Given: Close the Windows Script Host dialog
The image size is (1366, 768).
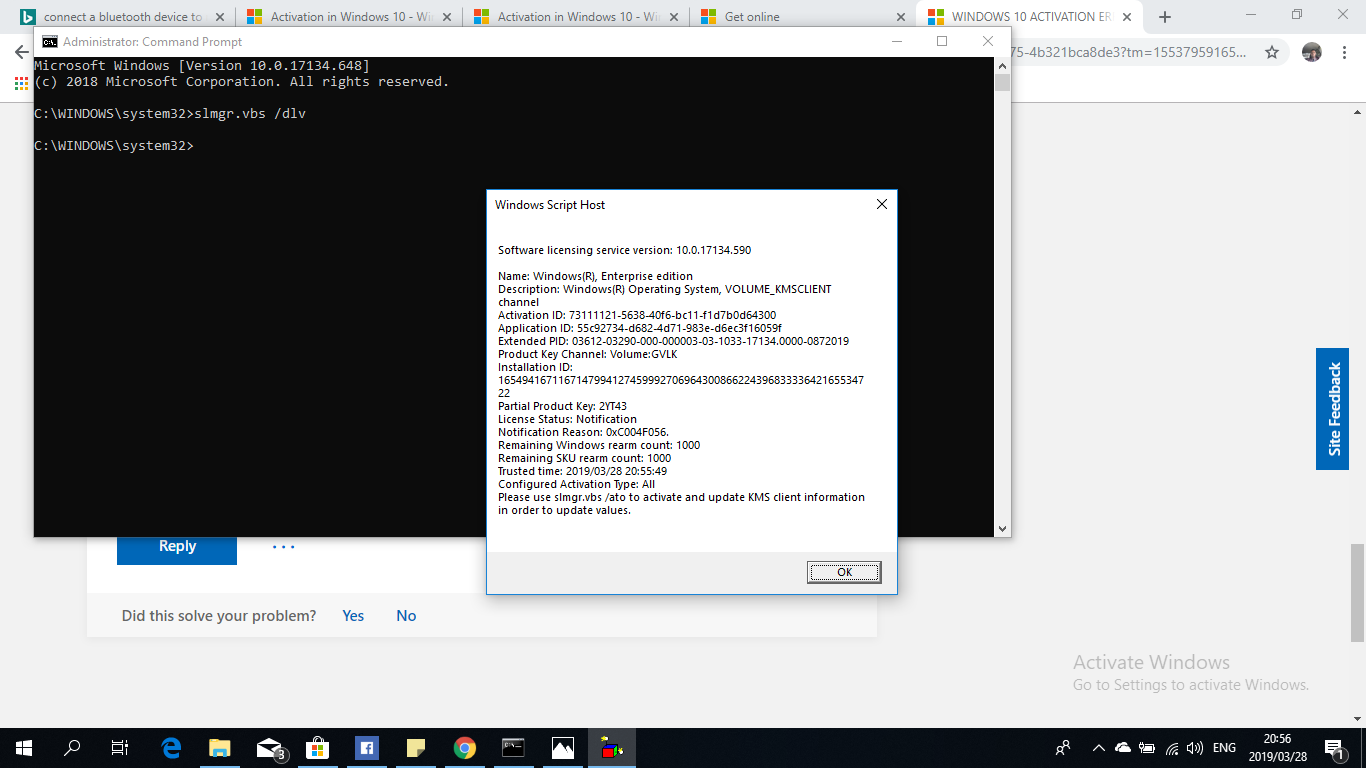Looking at the screenshot, I should point(881,204).
